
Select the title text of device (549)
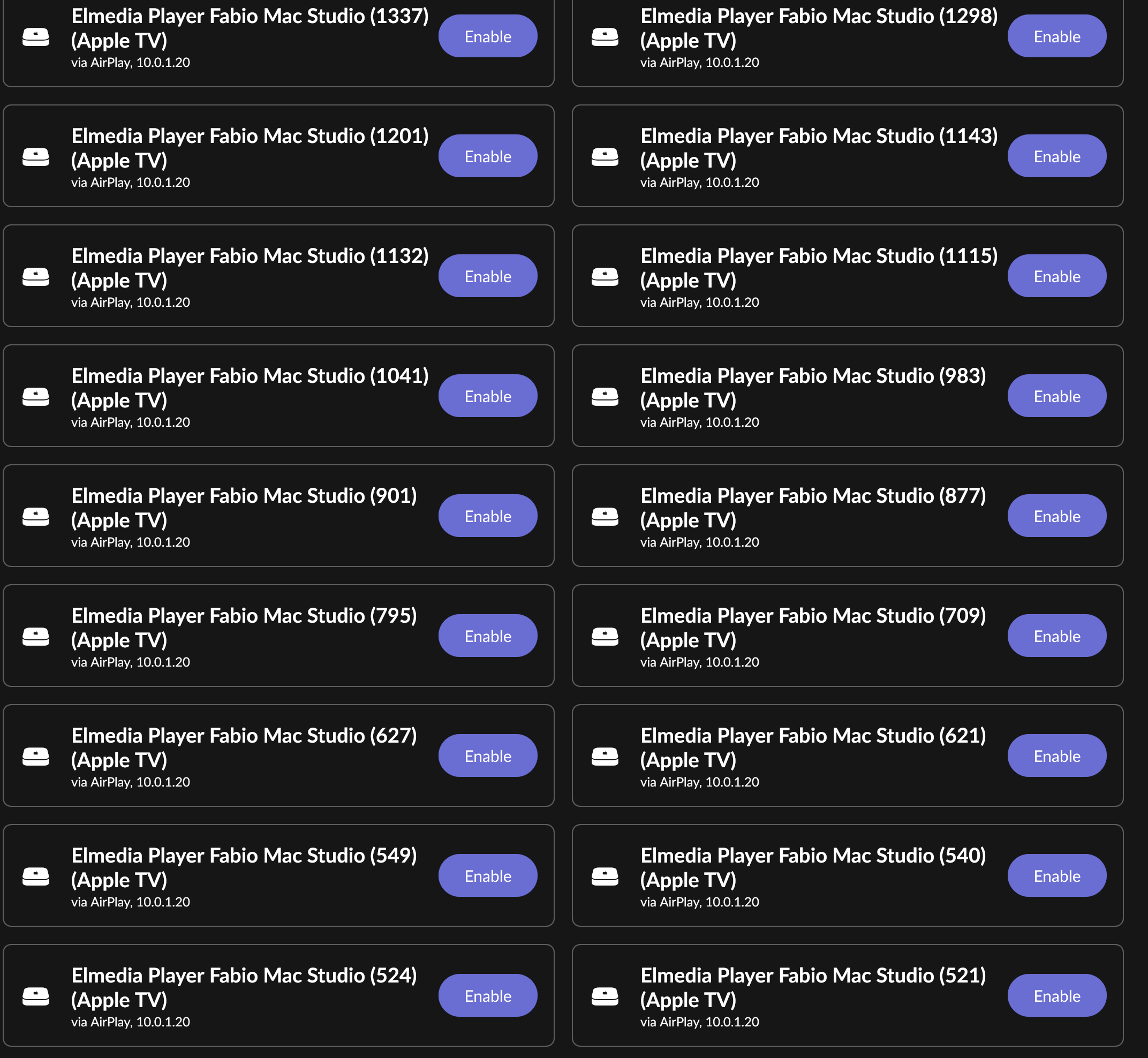click(244, 867)
